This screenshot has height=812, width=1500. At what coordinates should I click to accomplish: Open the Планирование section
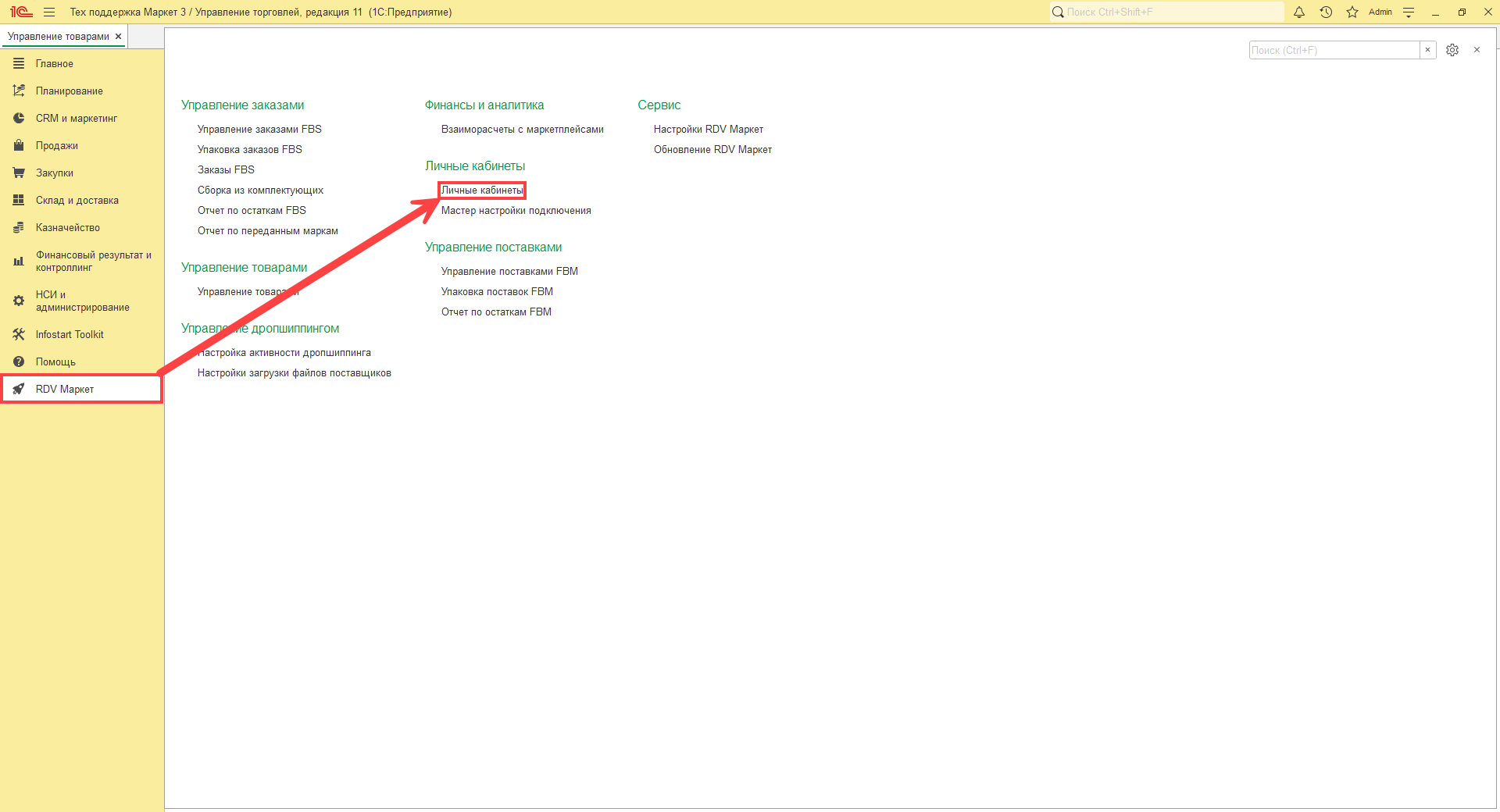click(82, 91)
